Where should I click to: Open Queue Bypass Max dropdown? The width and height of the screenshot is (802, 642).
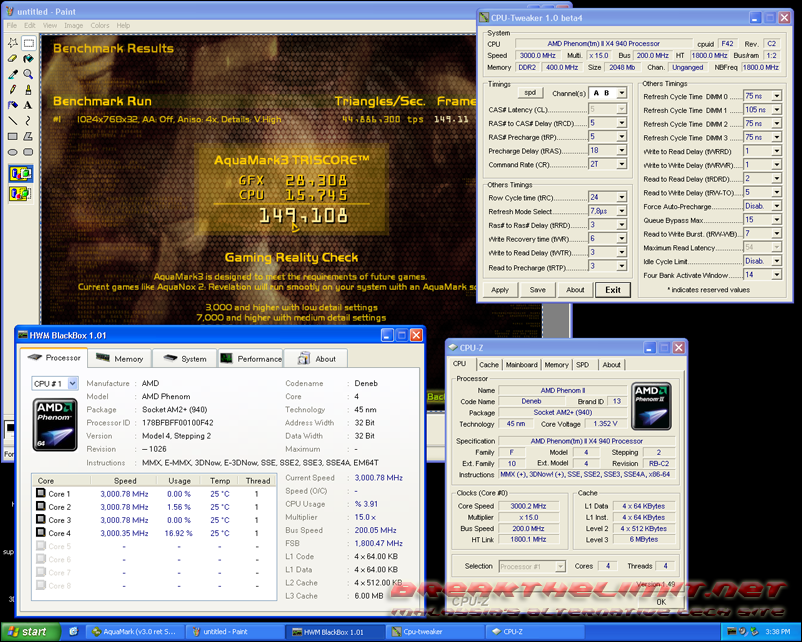point(762,219)
